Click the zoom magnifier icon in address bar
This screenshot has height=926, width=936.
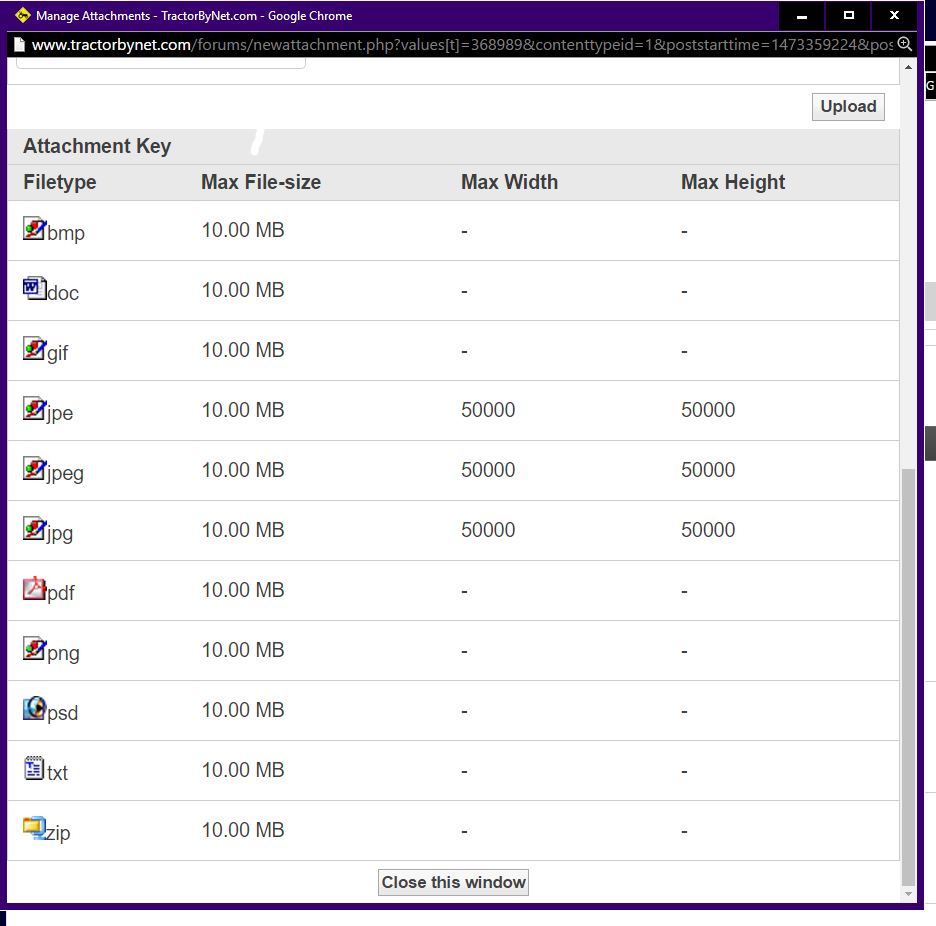point(904,44)
